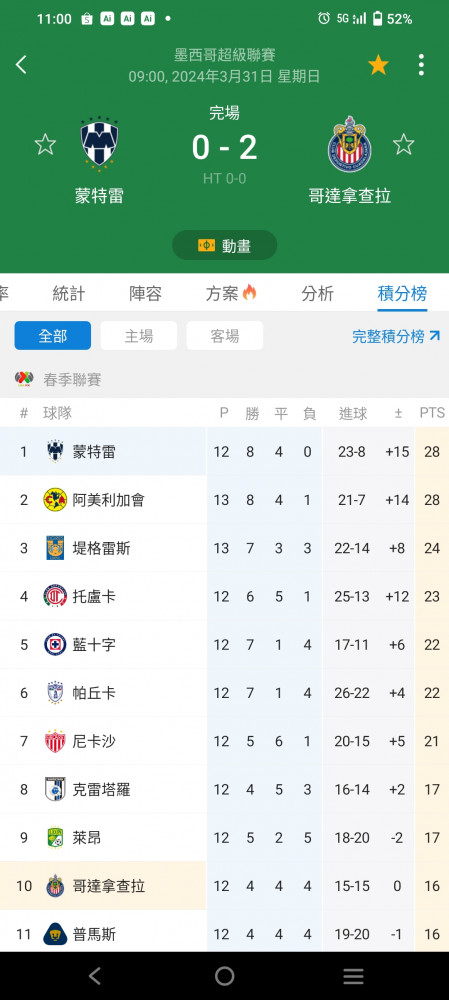Tap the back arrow in the header
Viewport: 449px width, 1000px height.
click(x=22, y=64)
